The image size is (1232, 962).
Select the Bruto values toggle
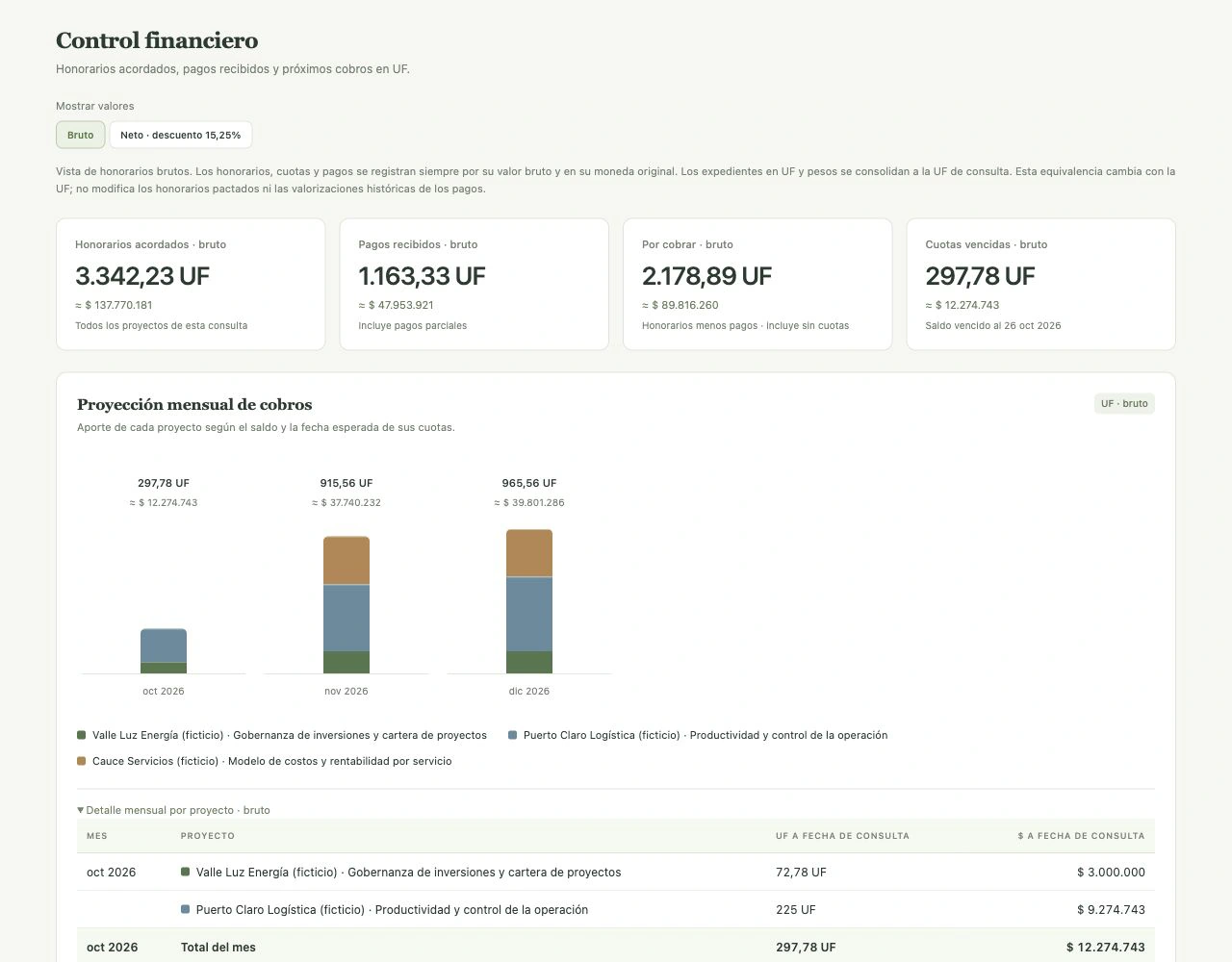tap(81, 135)
